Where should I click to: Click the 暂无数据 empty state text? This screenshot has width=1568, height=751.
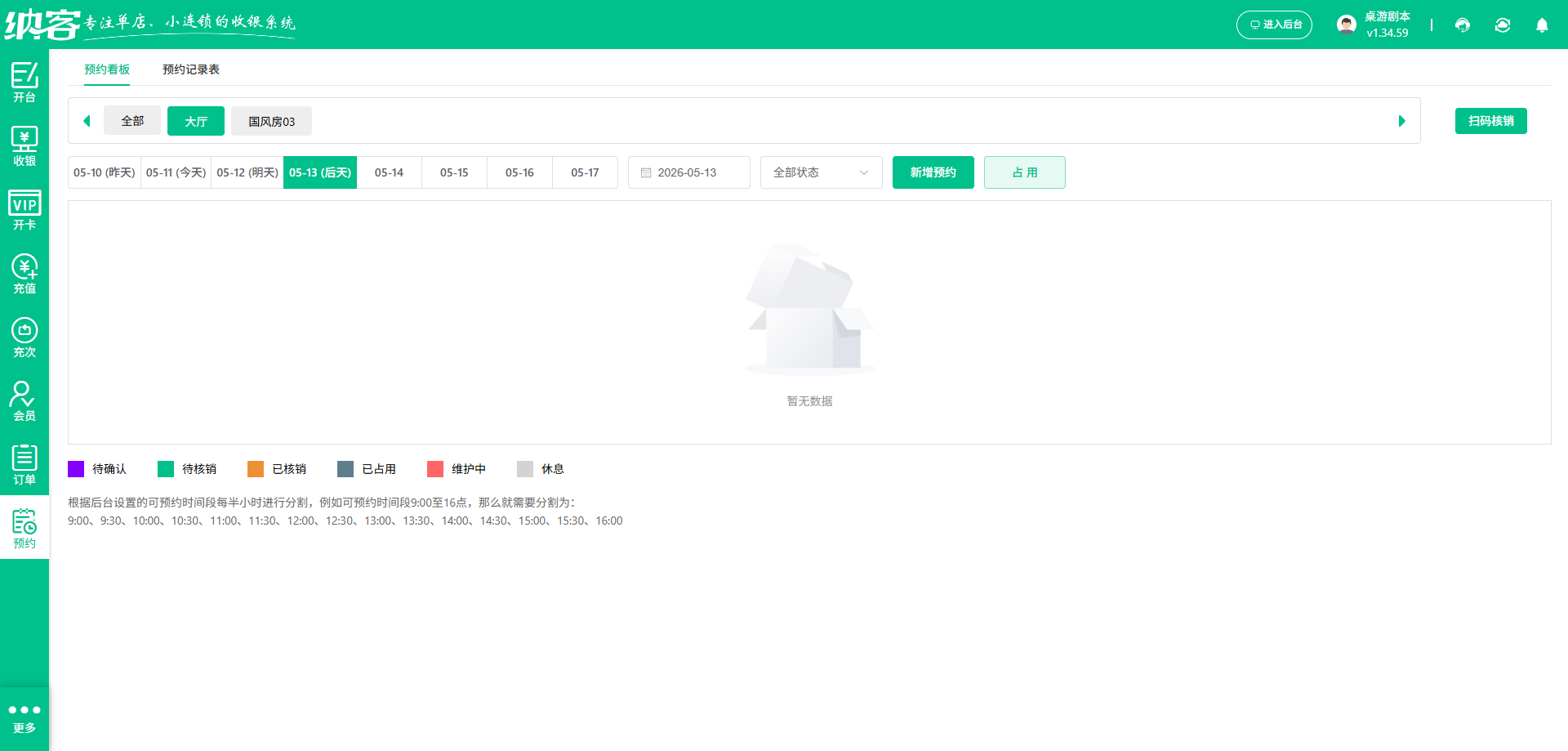[810, 401]
